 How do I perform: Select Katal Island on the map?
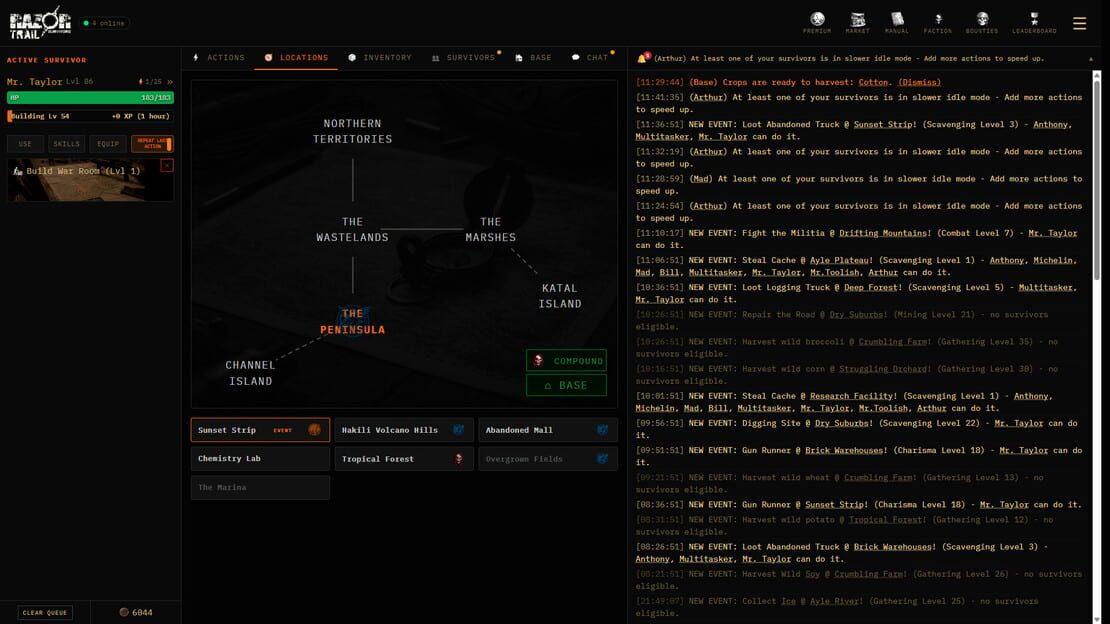pyautogui.click(x=560, y=296)
